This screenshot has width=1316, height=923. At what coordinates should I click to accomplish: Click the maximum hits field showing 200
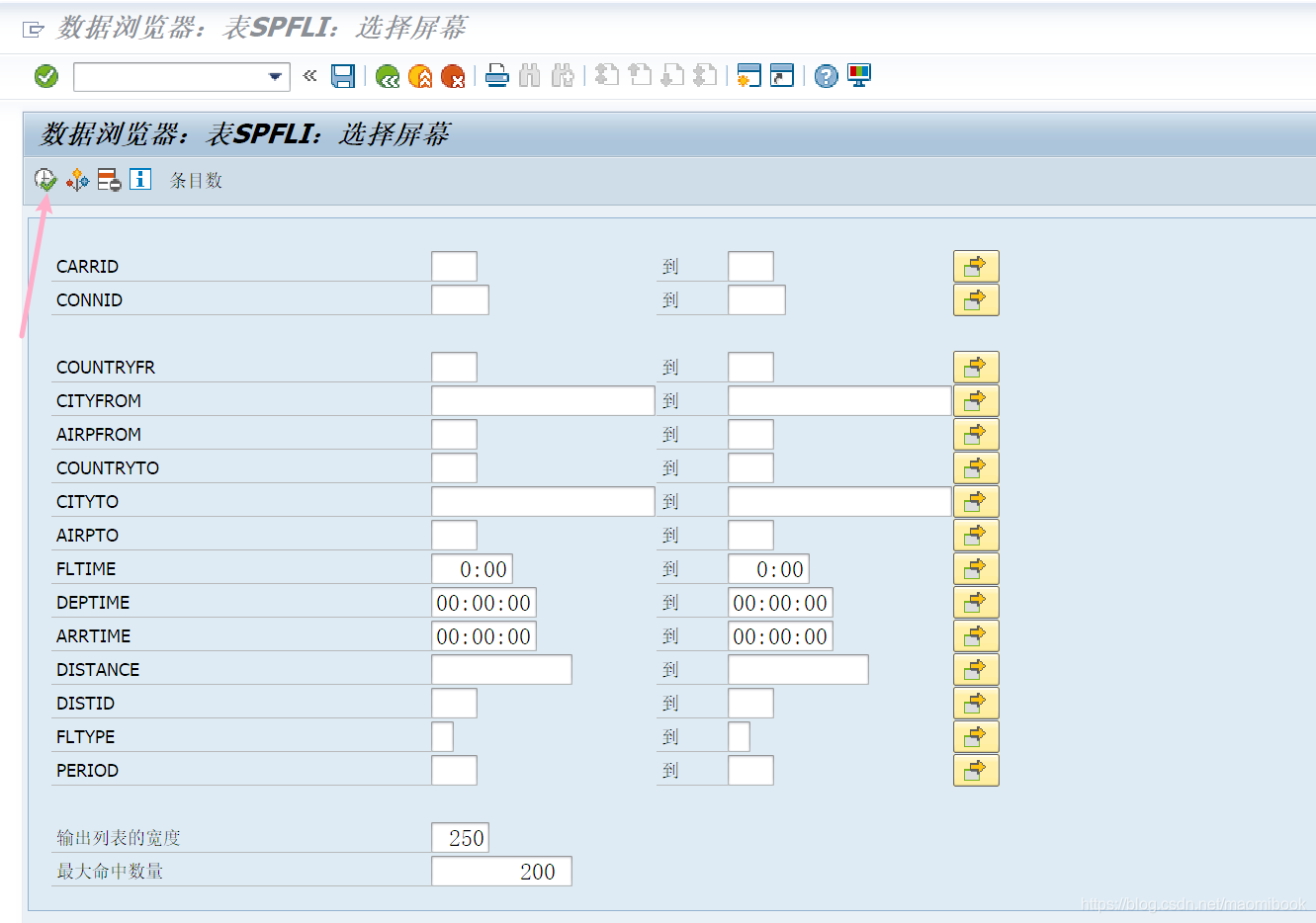click(x=501, y=871)
